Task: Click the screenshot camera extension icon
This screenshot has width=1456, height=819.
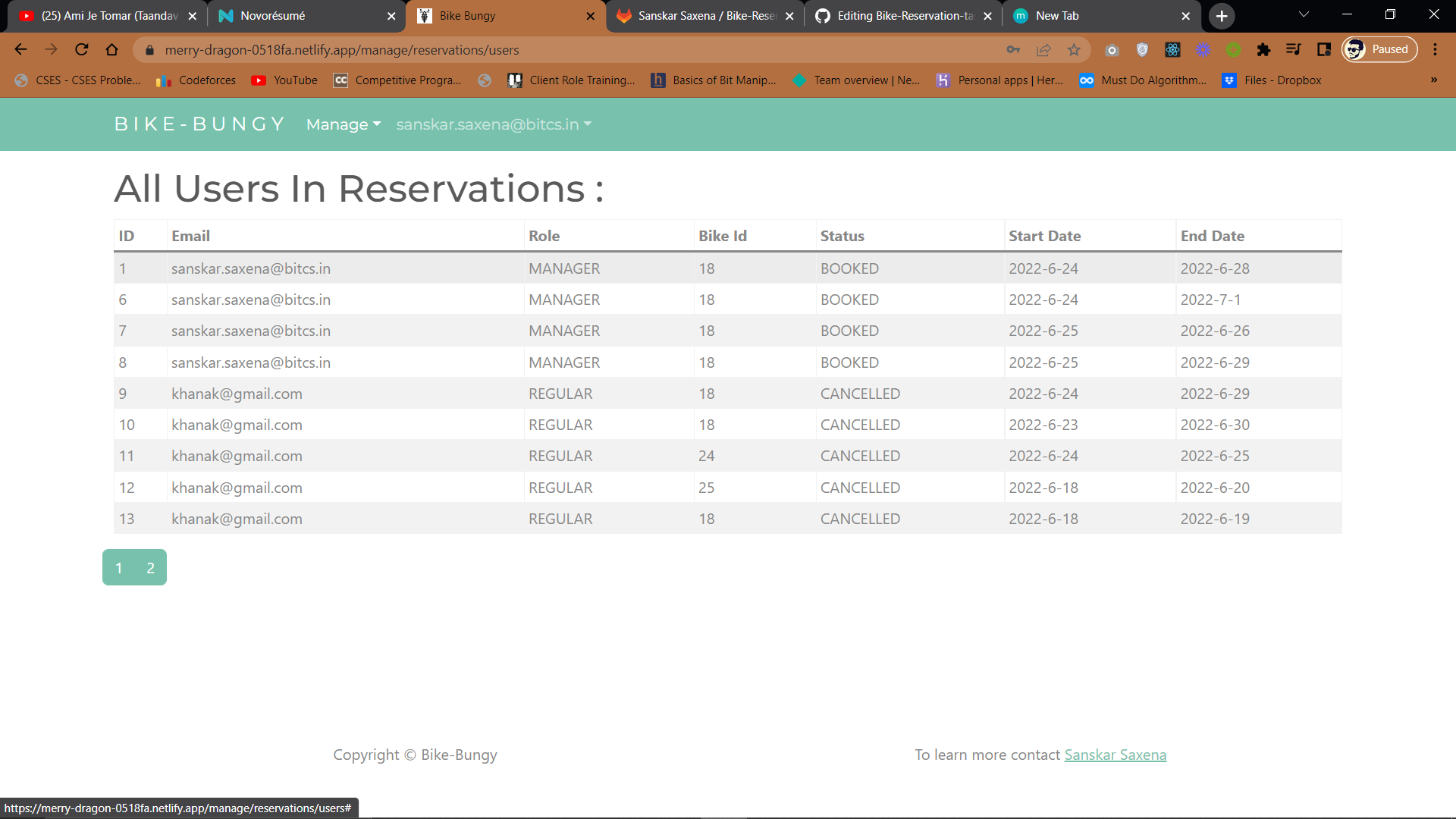Action: click(1112, 50)
